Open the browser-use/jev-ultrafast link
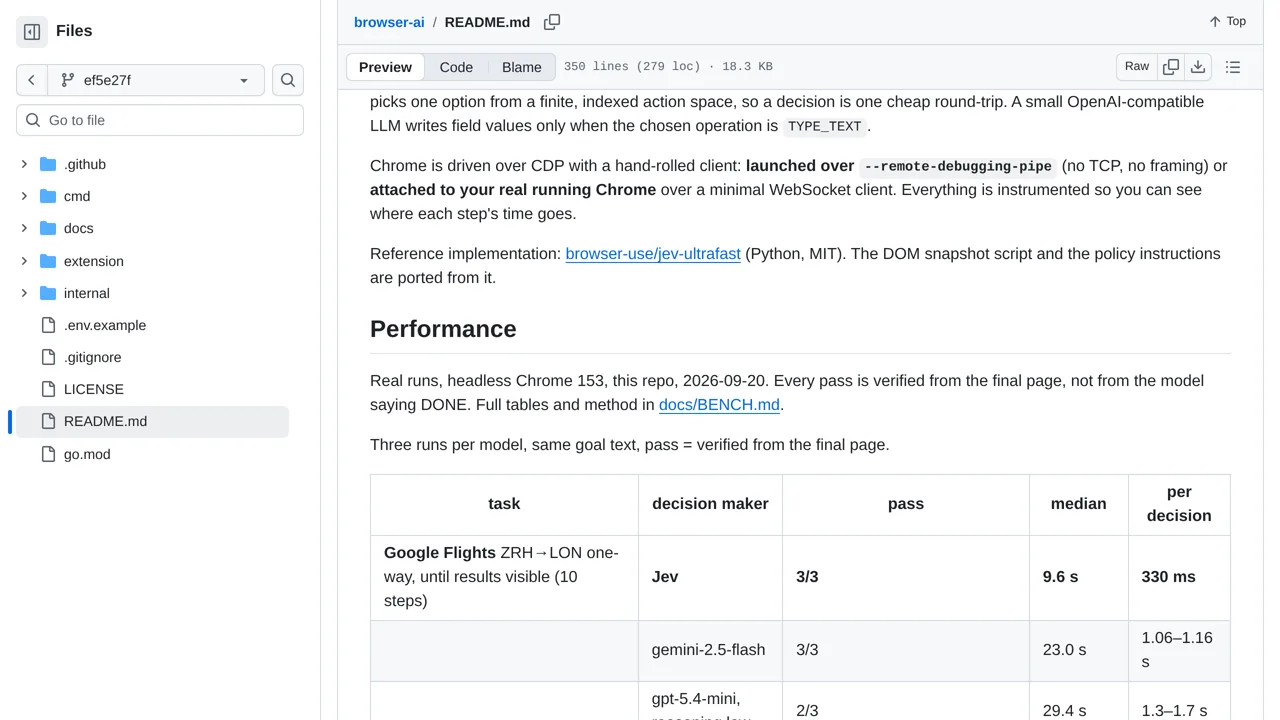1280x720 pixels. 653,253
